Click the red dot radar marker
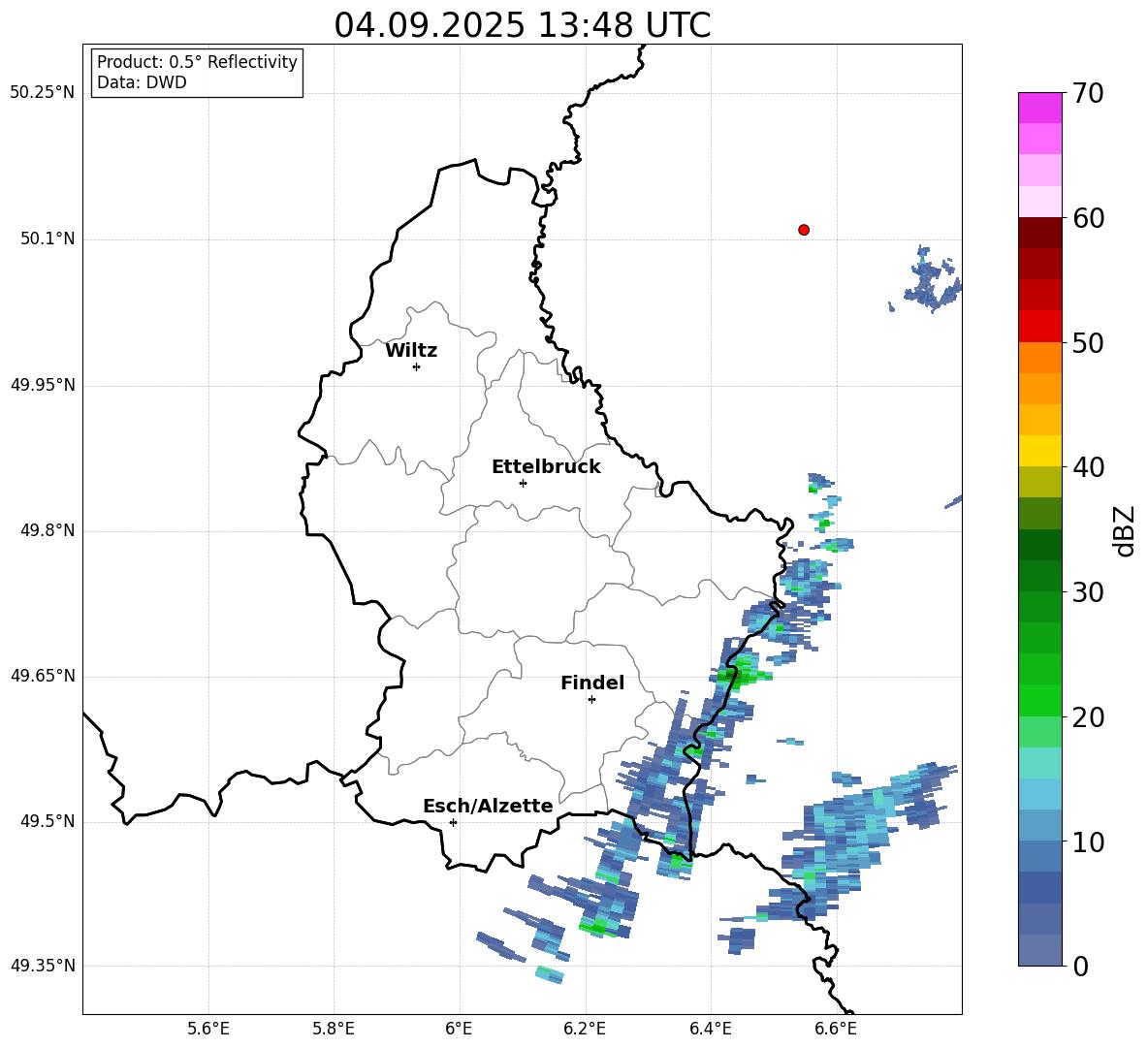The width and height of the screenshot is (1148, 1048). (804, 230)
